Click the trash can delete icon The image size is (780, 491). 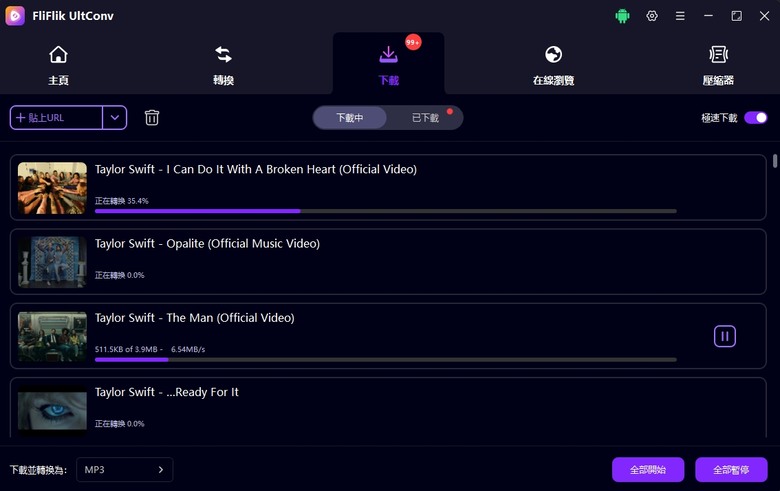pyautogui.click(x=152, y=117)
